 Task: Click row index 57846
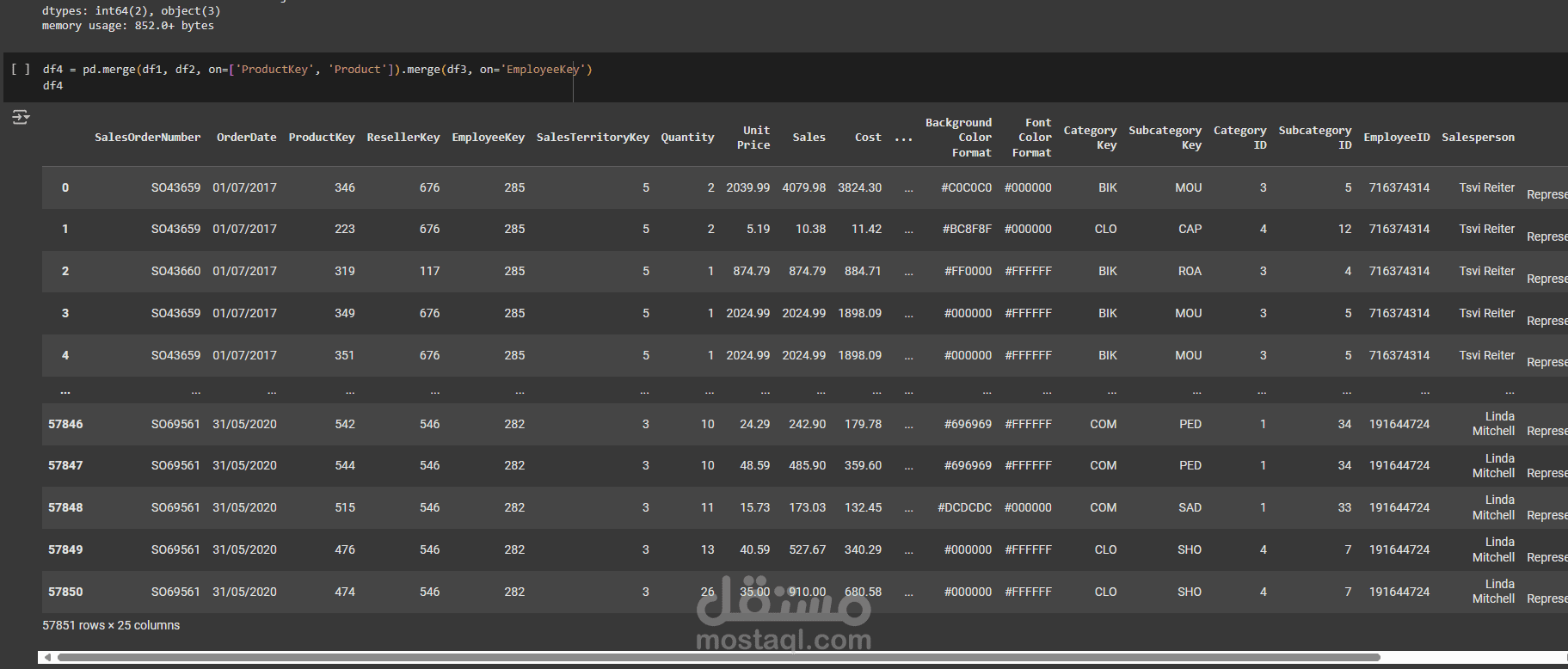[65, 424]
